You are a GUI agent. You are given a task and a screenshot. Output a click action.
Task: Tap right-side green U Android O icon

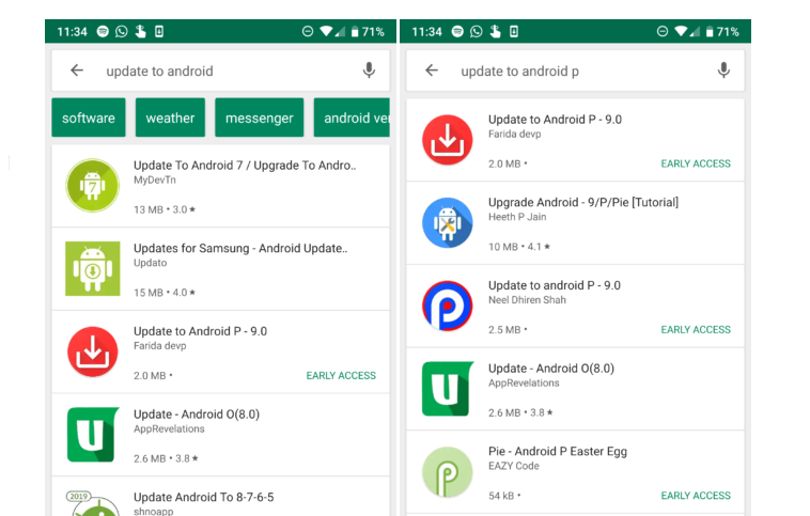click(447, 389)
